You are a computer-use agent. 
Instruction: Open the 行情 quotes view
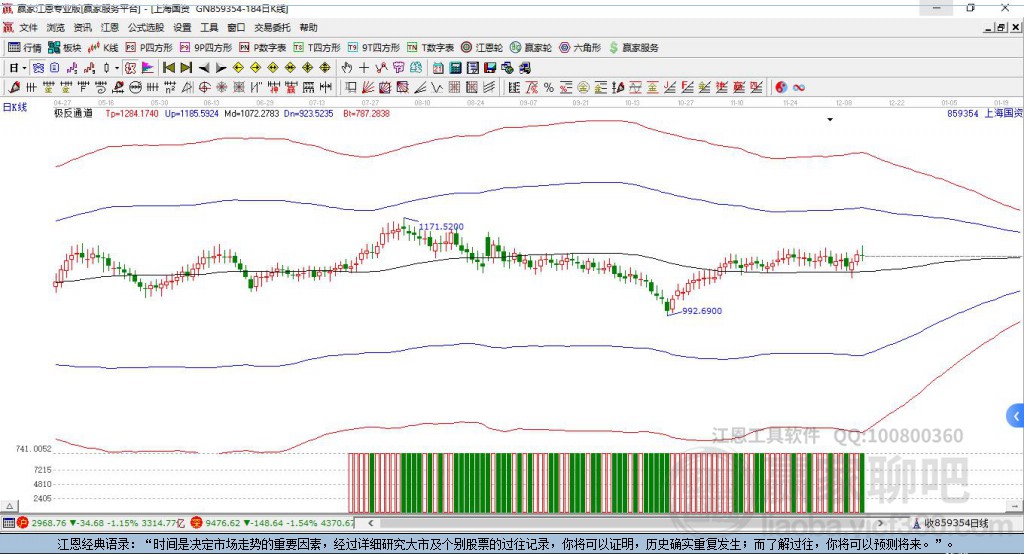point(25,47)
